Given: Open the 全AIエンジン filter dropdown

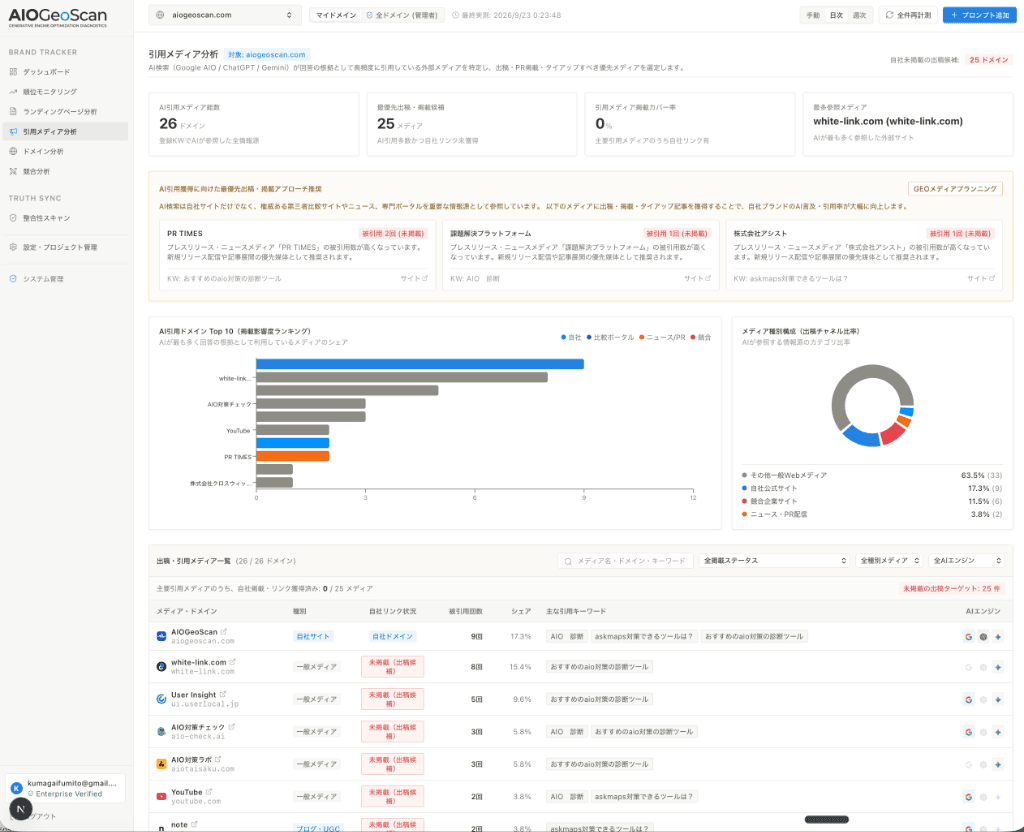Looking at the screenshot, I should coord(967,561).
